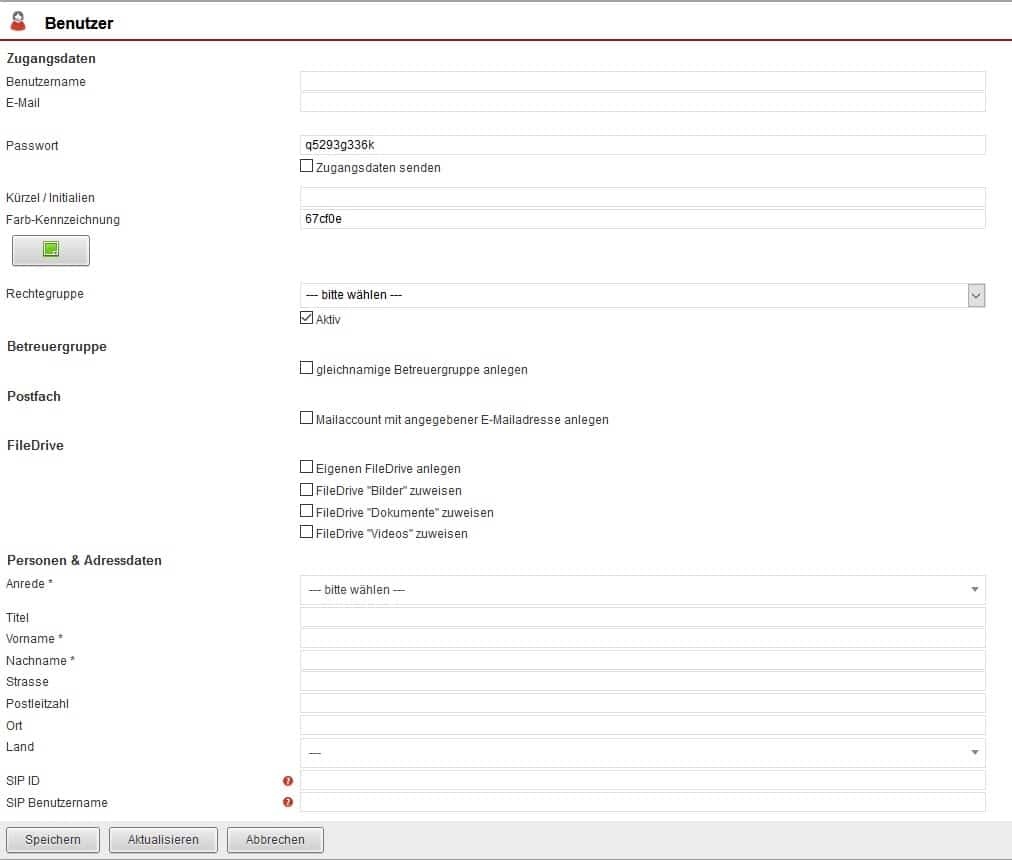
Task: Enable Mailaccount mit E-Mailadresse anlegen option
Action: click(307, 419)
